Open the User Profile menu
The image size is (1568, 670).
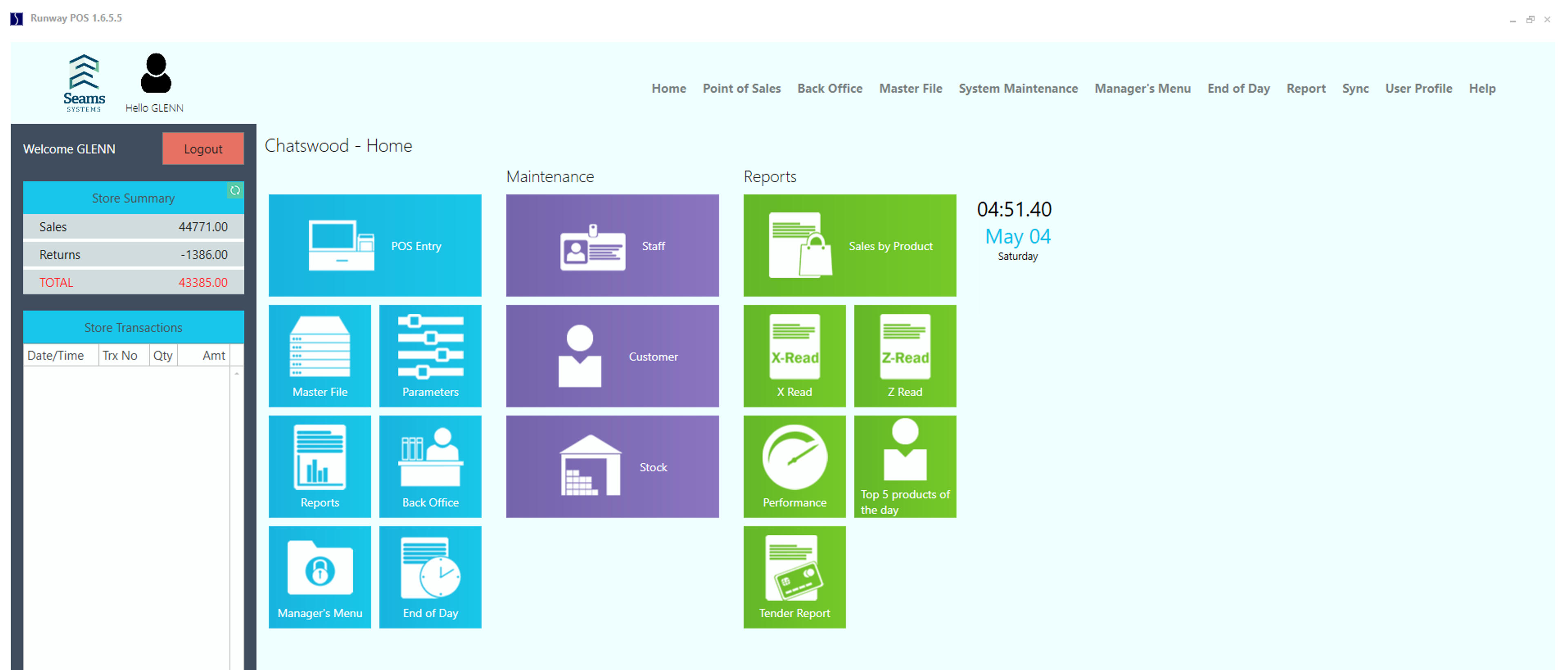click(1418, 88)
